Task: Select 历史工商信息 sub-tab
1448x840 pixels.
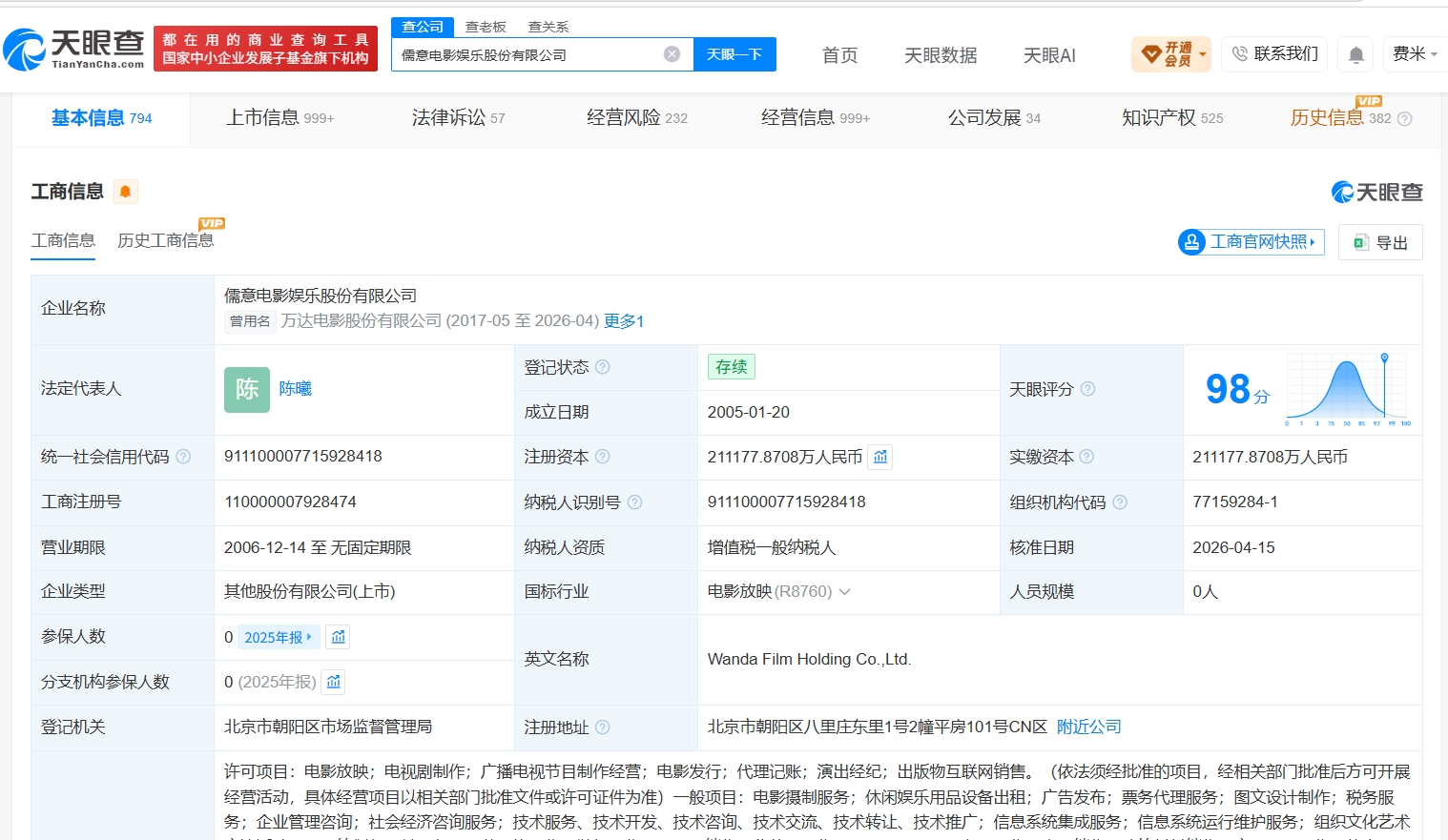Action: point(166,241)
